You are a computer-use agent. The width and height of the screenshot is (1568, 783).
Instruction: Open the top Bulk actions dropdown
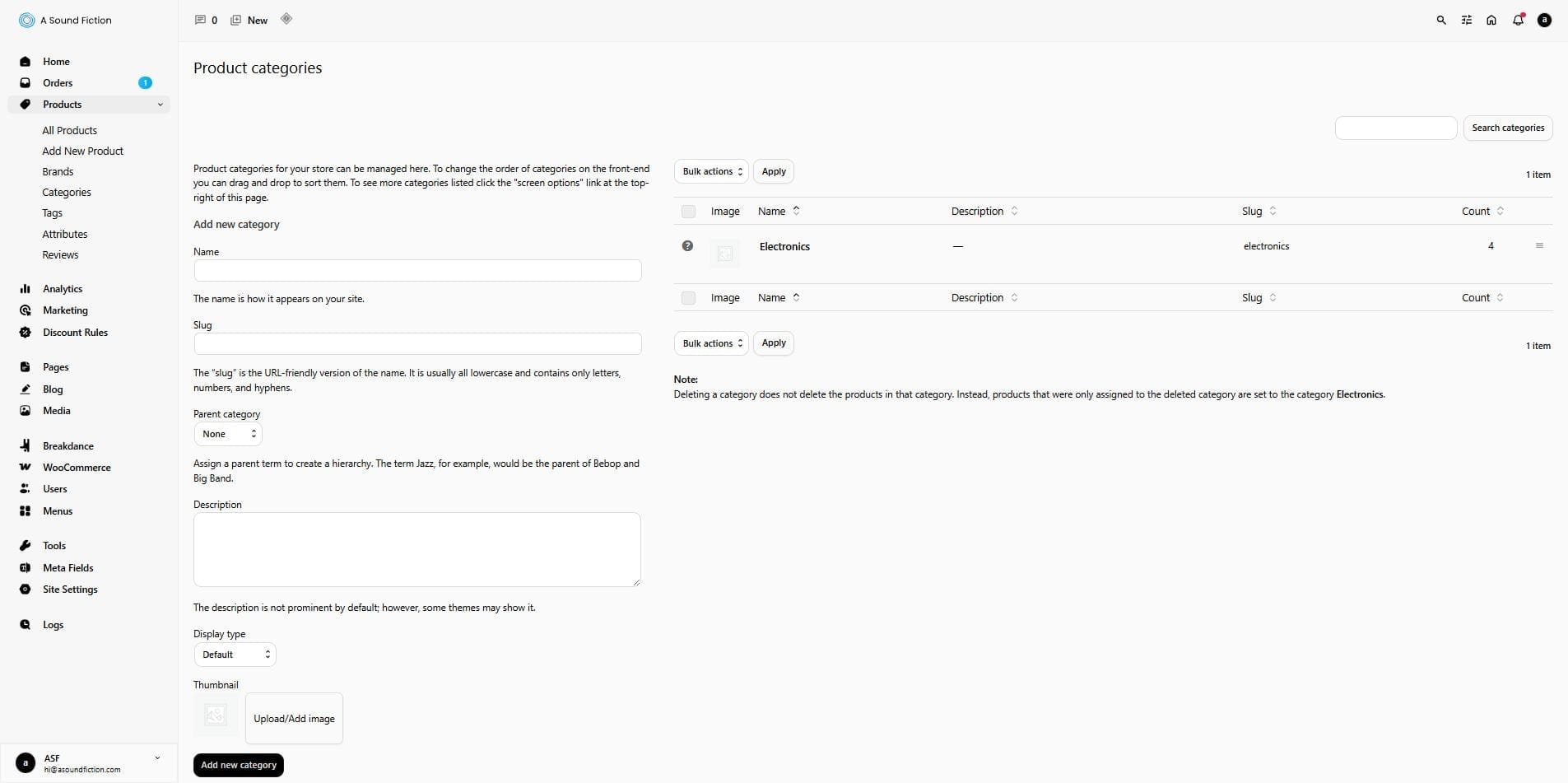[x=711, y=171]
